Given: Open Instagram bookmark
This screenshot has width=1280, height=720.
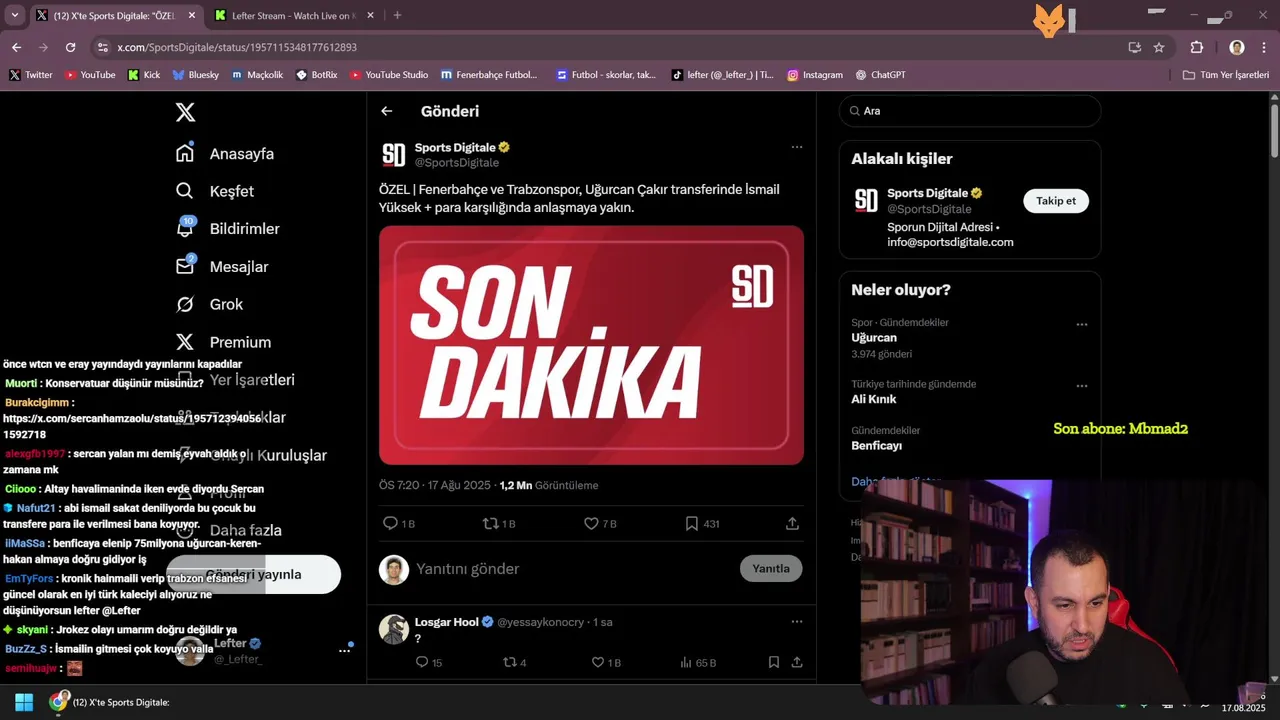Looking at the screenshot, I should click(815, 75).
